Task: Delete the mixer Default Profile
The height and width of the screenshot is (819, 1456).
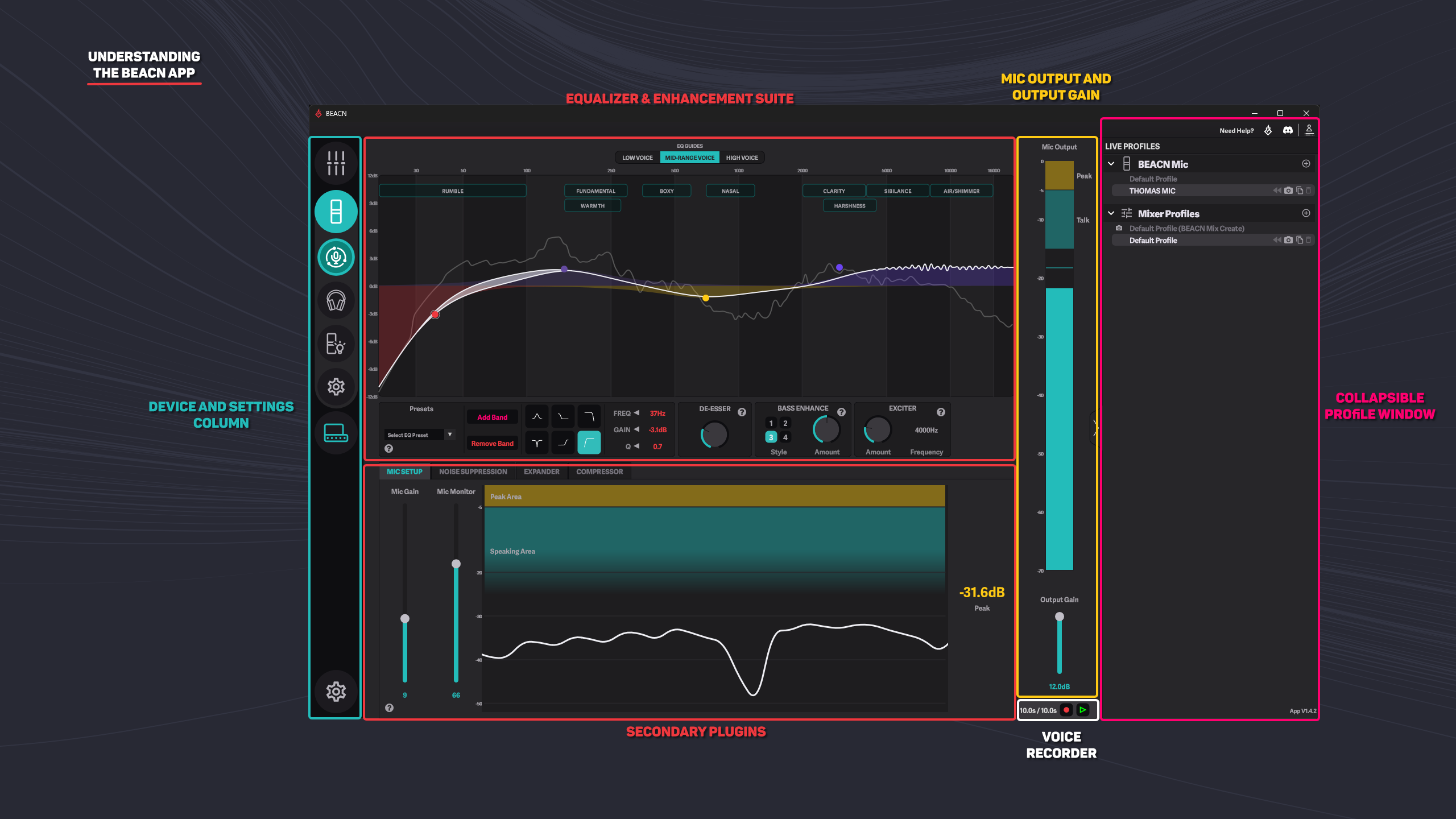Action: click(1309, 240)
